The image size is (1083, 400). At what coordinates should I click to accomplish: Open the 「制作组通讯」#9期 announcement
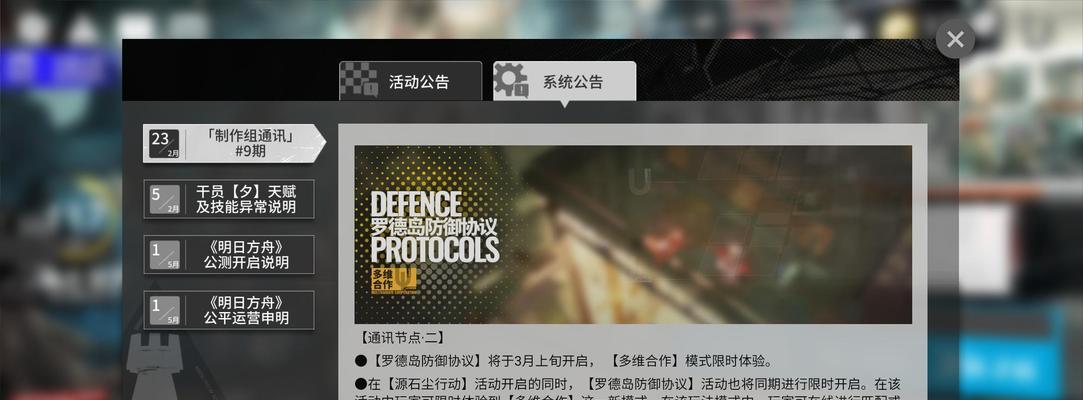[x=234, y=144]
